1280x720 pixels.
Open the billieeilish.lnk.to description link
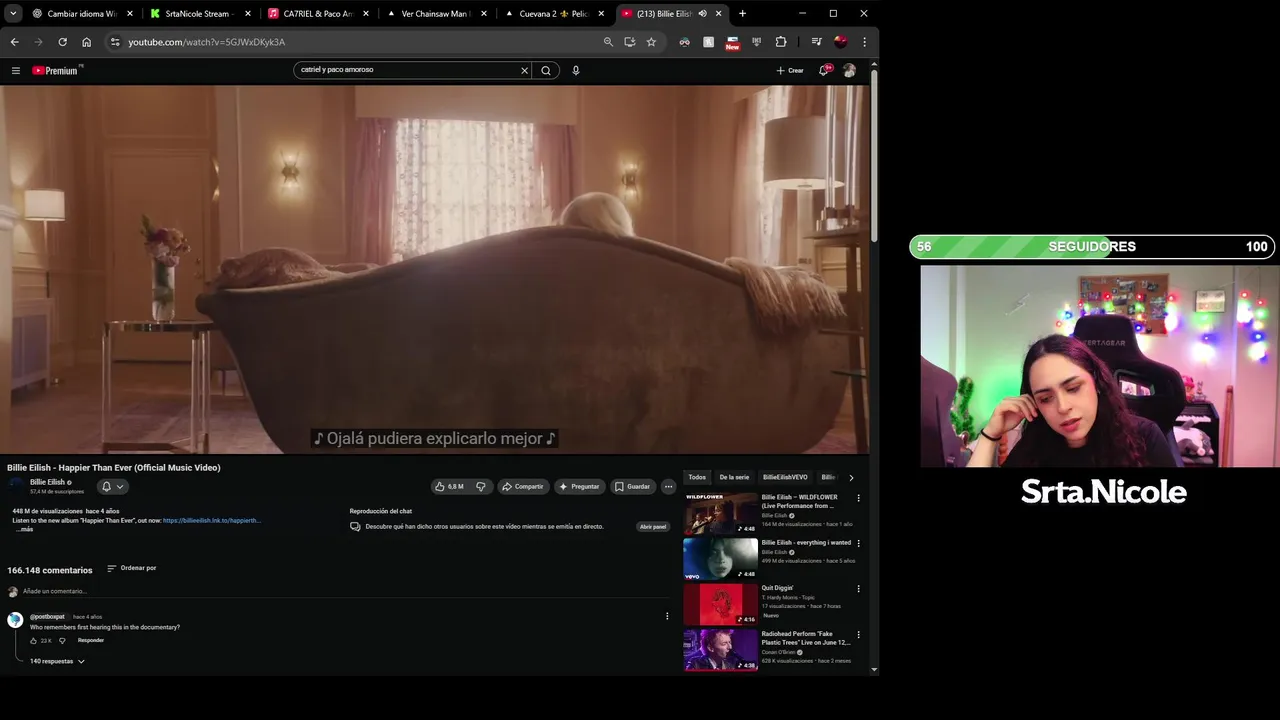click(211, 520)
